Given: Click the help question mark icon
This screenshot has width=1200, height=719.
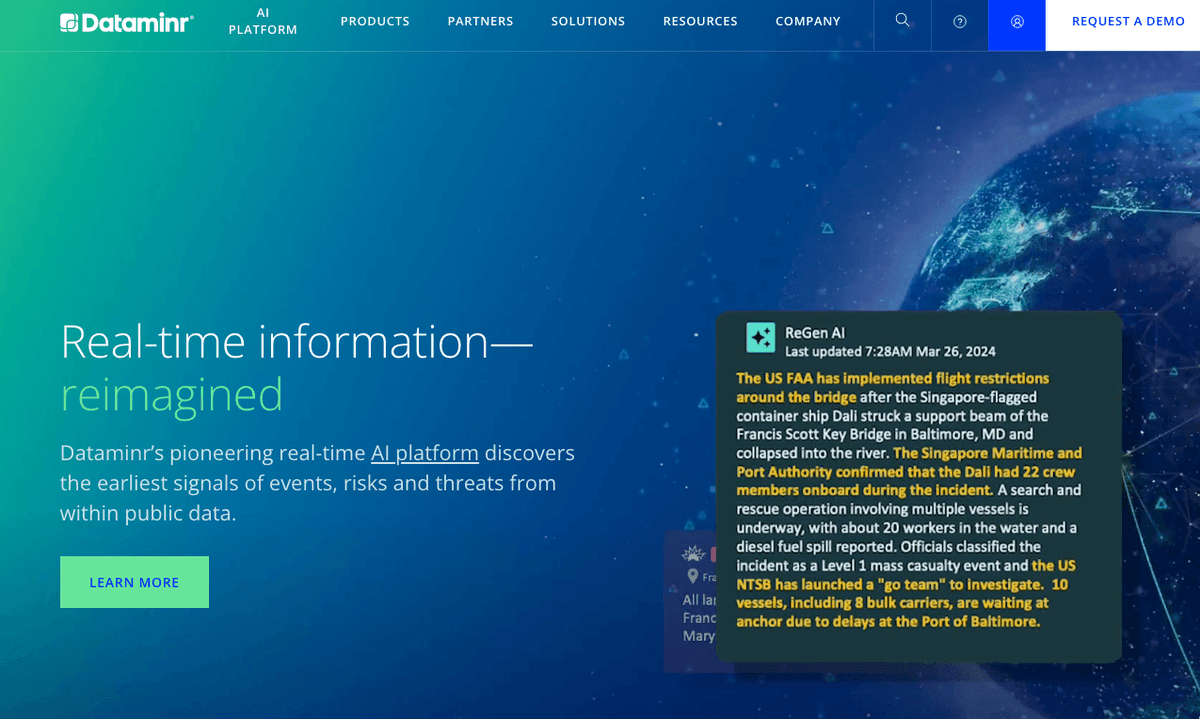Looking at the screenshot, I should (960, 21).
